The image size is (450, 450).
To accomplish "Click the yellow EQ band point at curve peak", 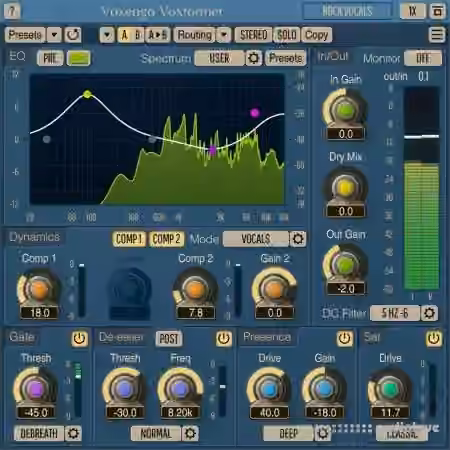I will [x=87, y=94].
